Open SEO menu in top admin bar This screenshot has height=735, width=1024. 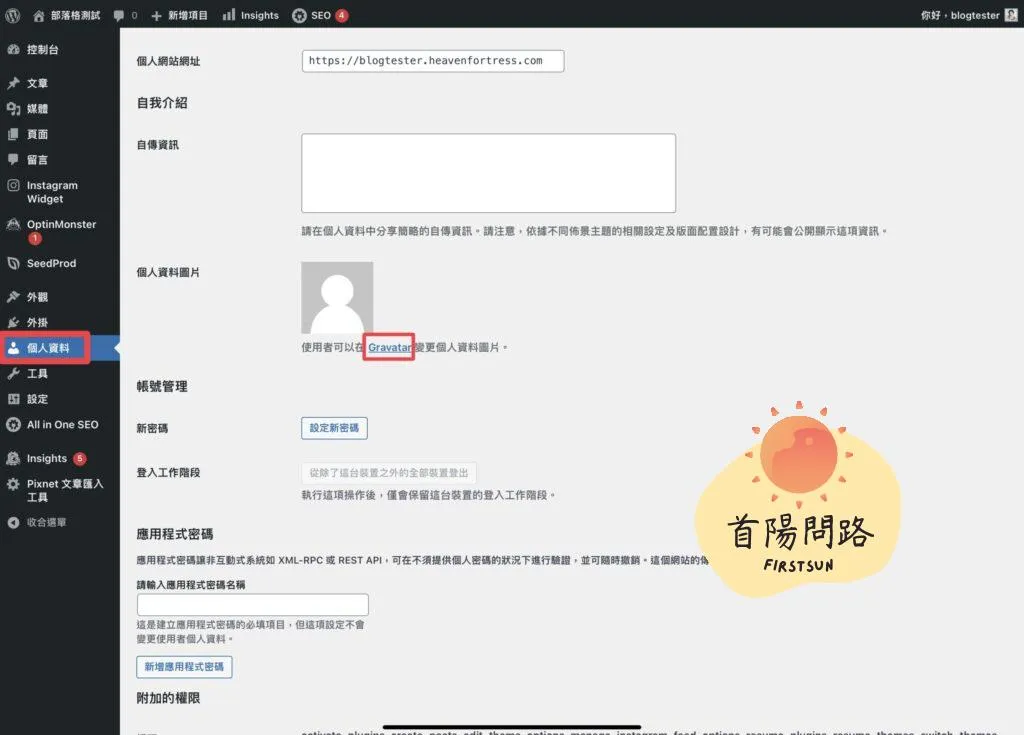click(x=318, y=15)
